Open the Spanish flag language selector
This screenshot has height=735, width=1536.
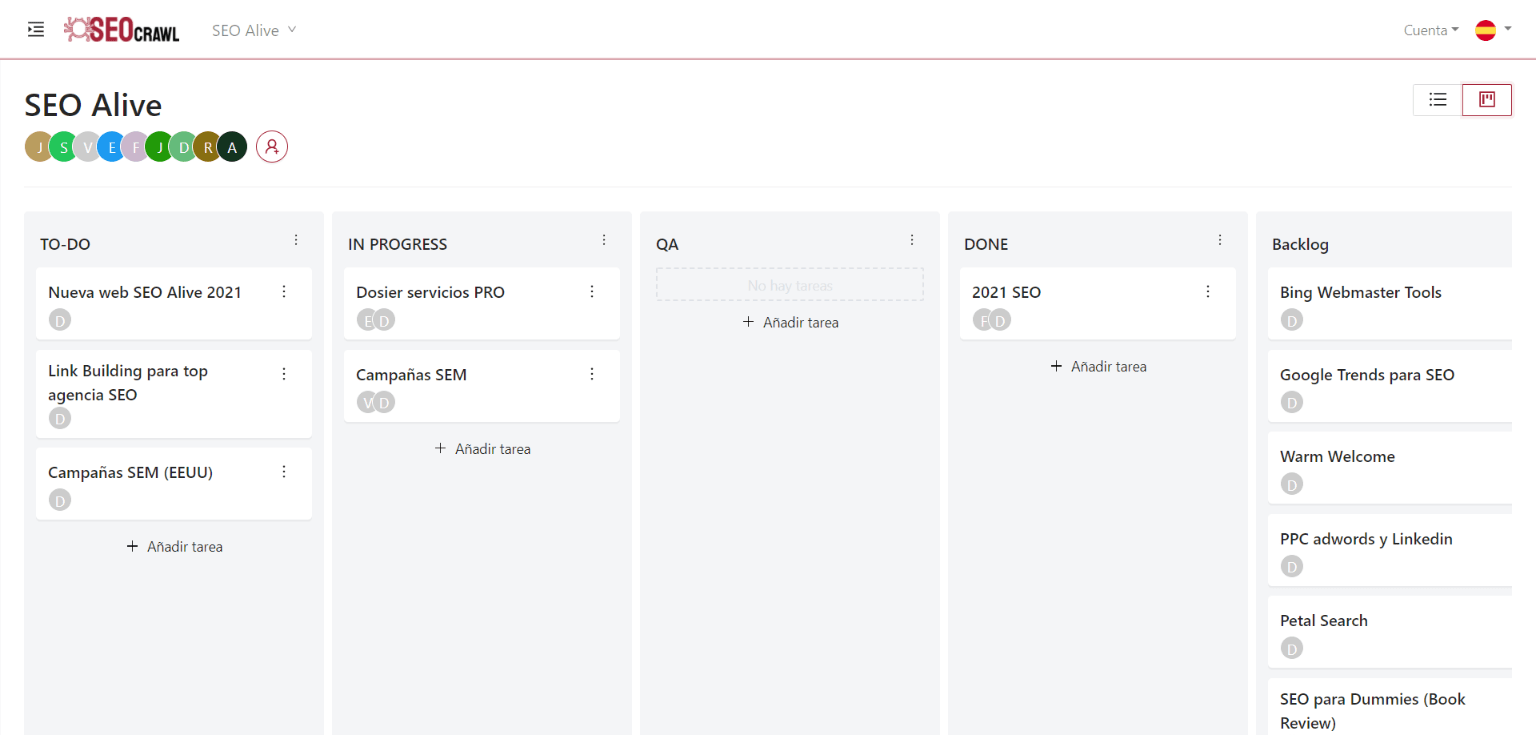pos(1492,30)
